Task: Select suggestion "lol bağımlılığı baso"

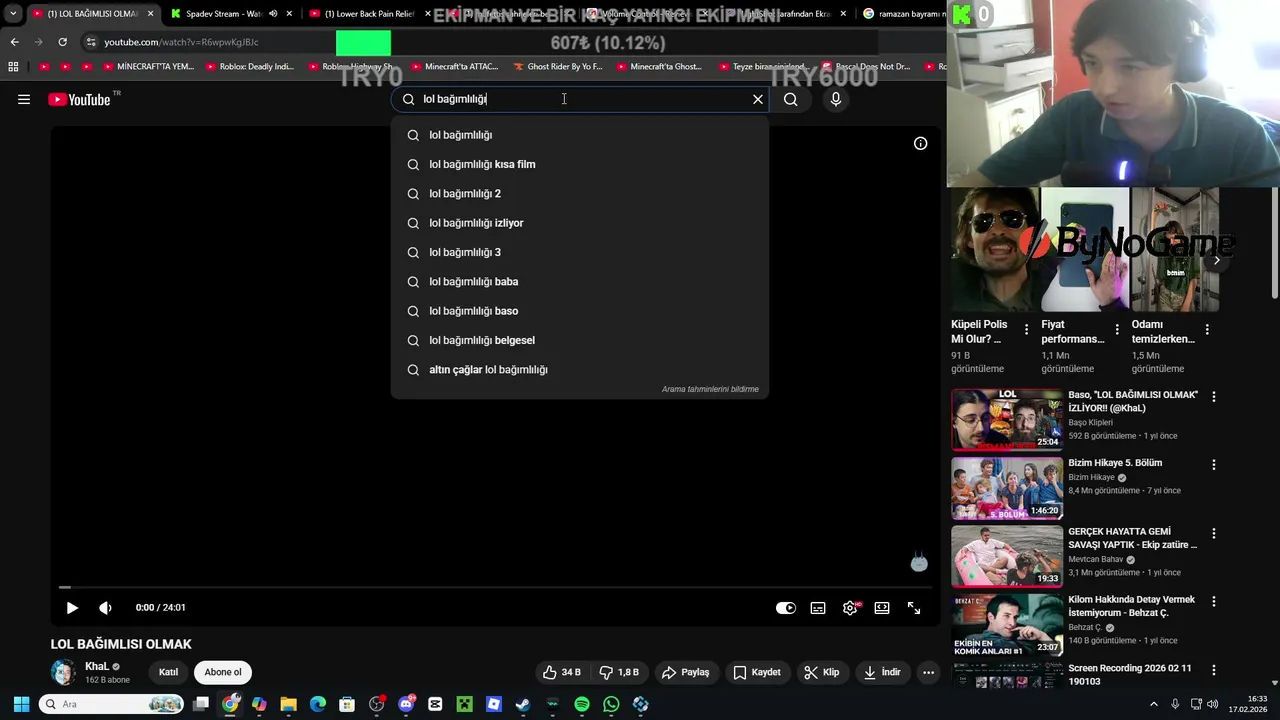Action: [x=580, y=311]
